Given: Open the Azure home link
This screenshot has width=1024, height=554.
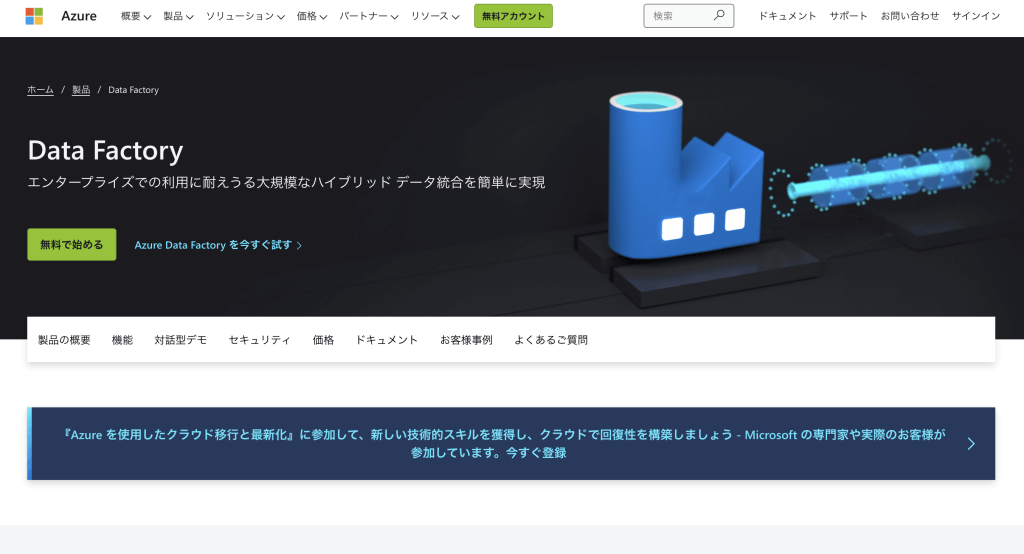Looking at the screenshot, I should tap(78, 16).
